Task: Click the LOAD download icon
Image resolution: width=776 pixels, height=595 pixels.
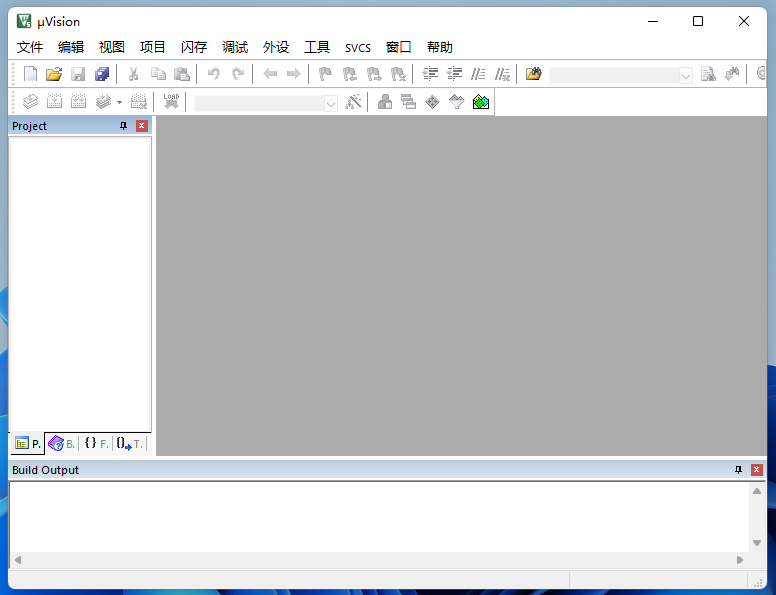Action: pos(171,102)
